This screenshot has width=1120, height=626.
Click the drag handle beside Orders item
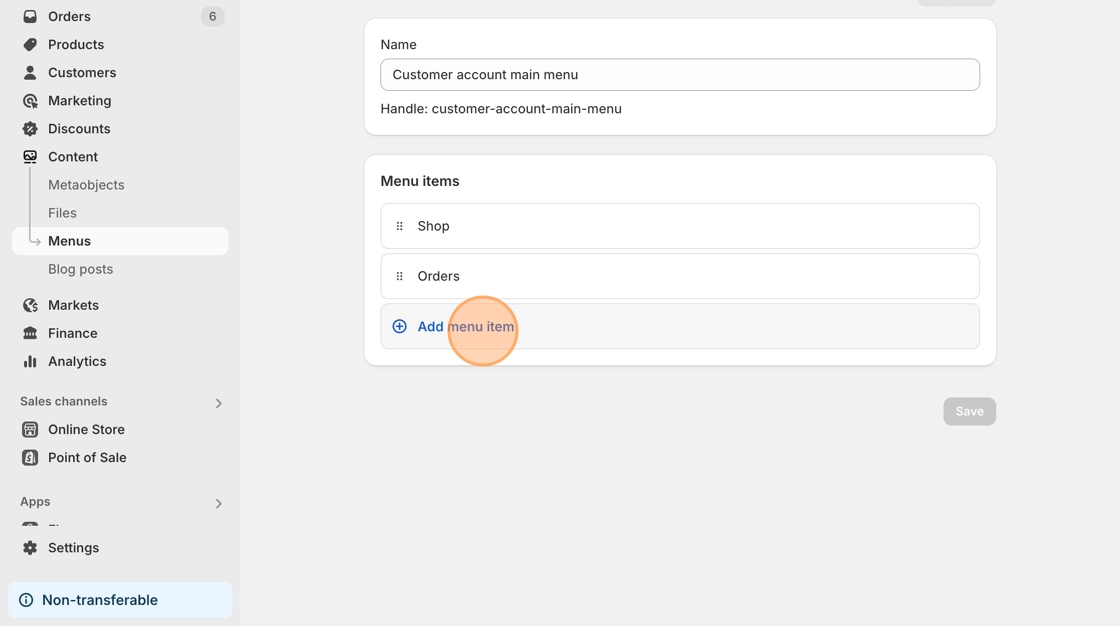[399, 276]
